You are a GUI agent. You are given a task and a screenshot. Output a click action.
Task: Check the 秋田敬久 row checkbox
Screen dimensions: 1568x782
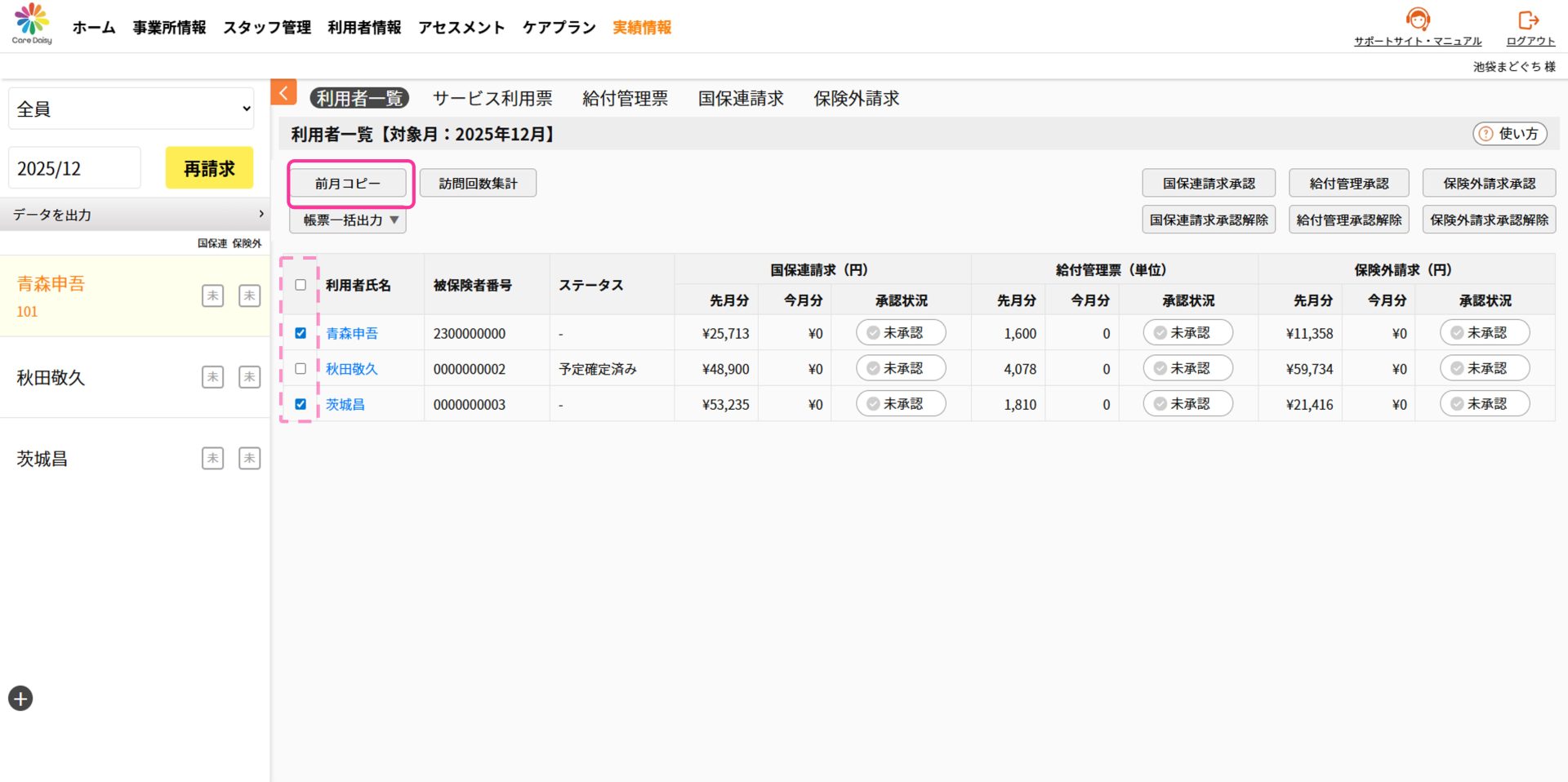301,369
